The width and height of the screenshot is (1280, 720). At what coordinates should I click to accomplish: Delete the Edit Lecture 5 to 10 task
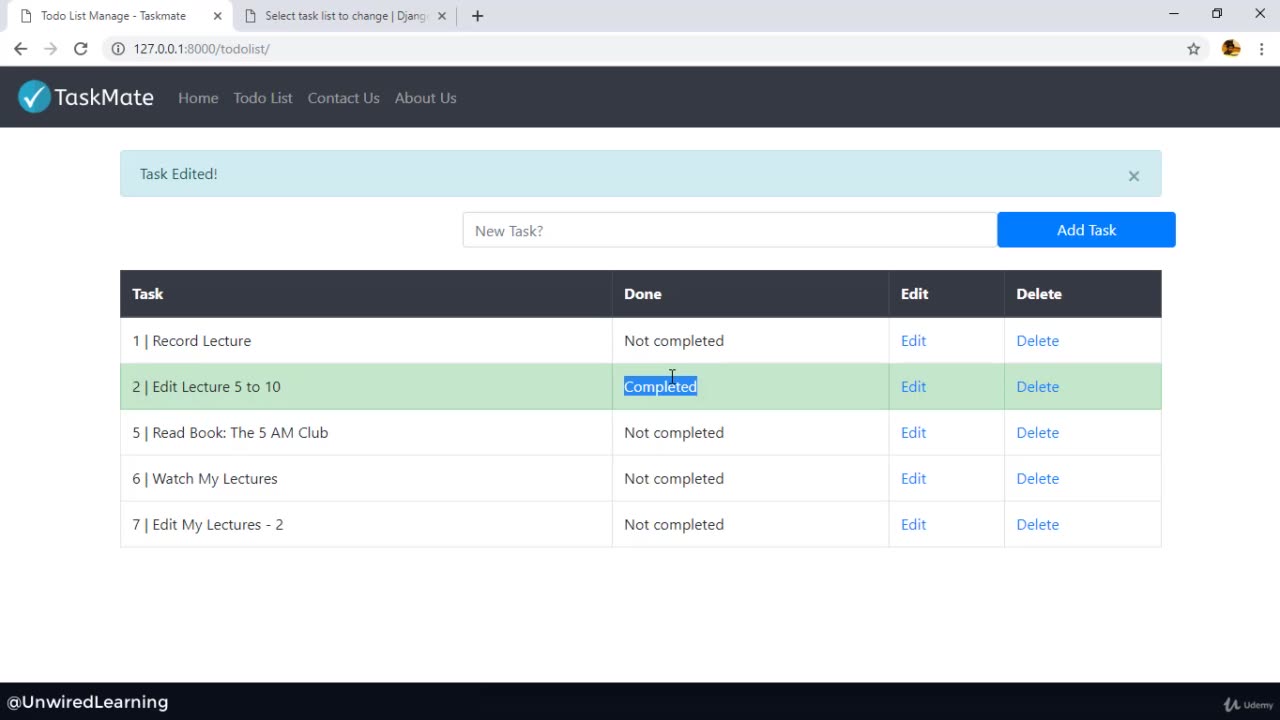pyautogui.click(x=1037, y=387)
